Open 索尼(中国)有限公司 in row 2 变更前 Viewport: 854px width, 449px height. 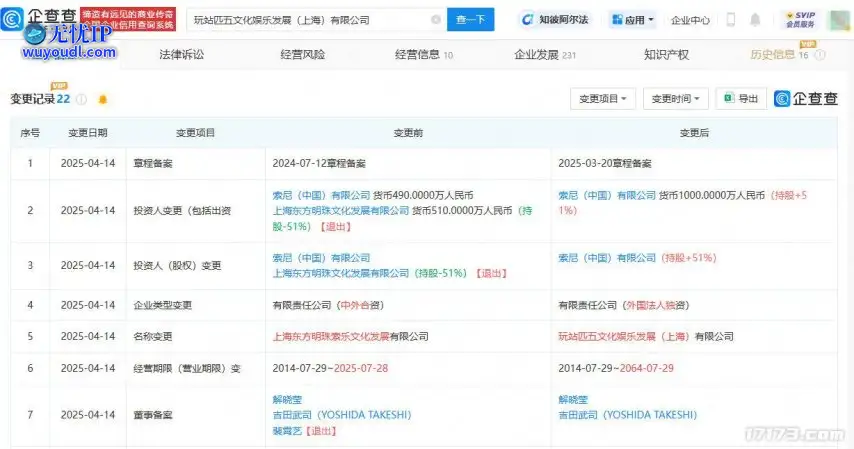pyautogui.click(x=321, y=195)
